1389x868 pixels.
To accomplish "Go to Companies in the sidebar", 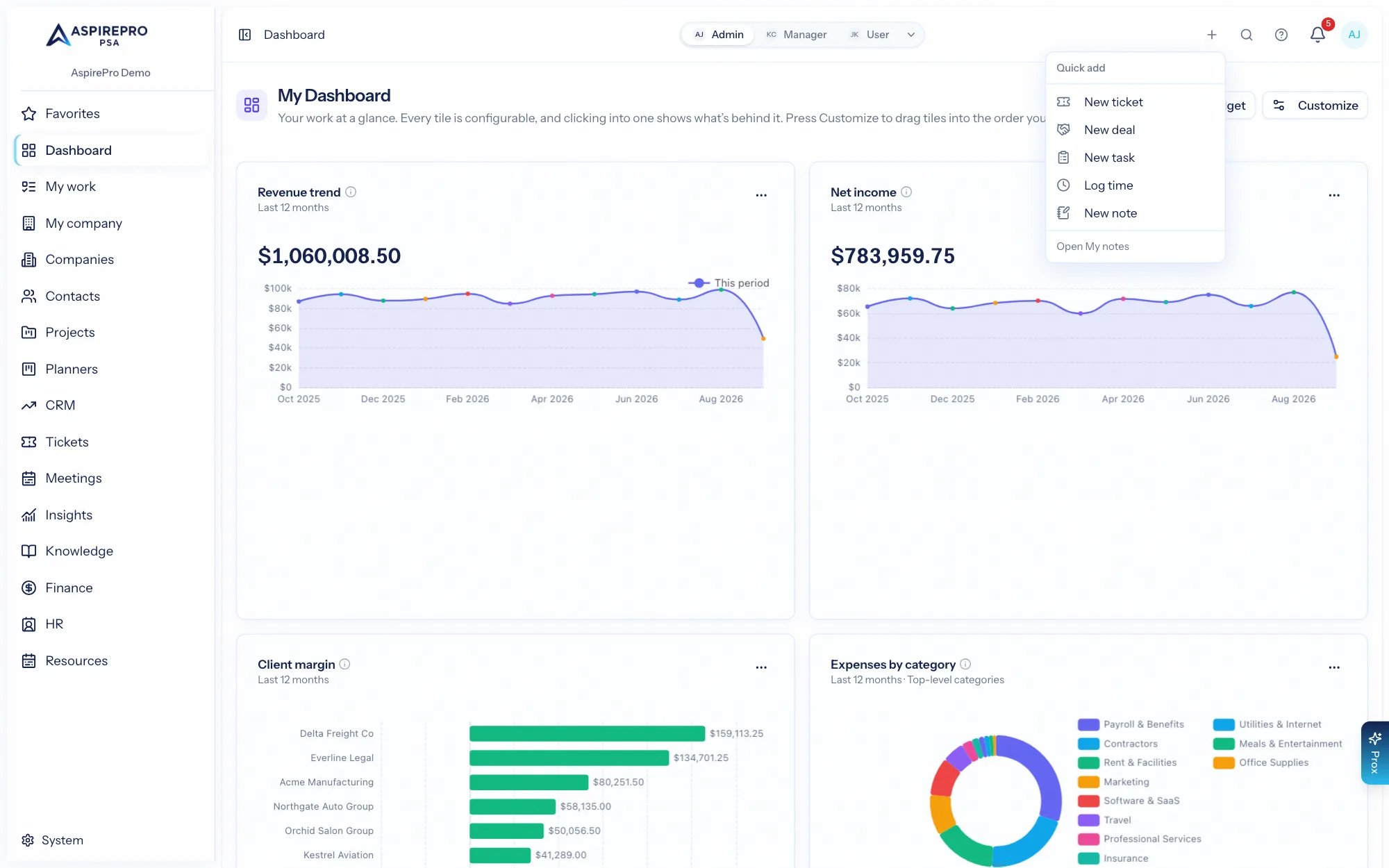I will 111,260.
